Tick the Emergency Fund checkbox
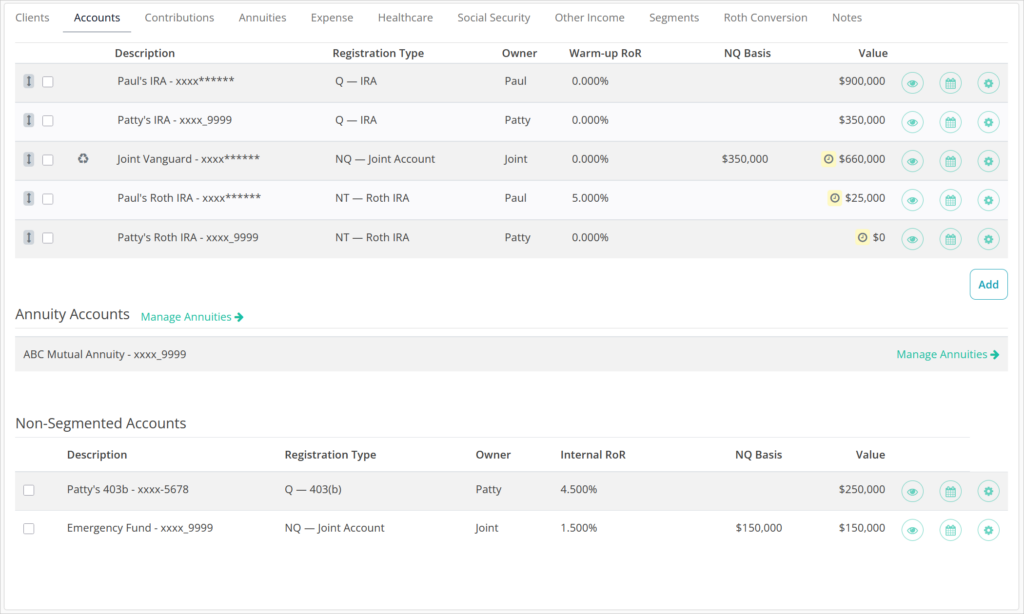1024x614 pixels. (x=29, y=528)
